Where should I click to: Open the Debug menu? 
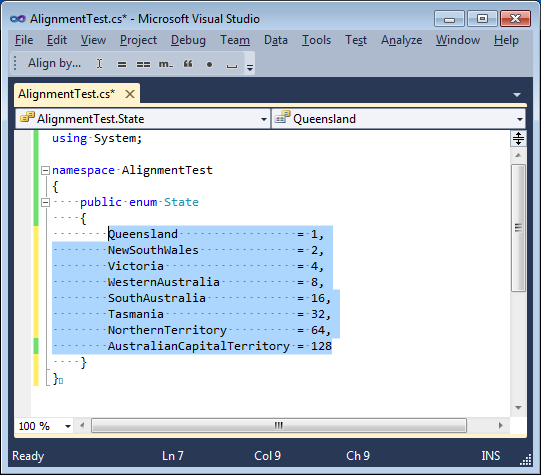188,40
